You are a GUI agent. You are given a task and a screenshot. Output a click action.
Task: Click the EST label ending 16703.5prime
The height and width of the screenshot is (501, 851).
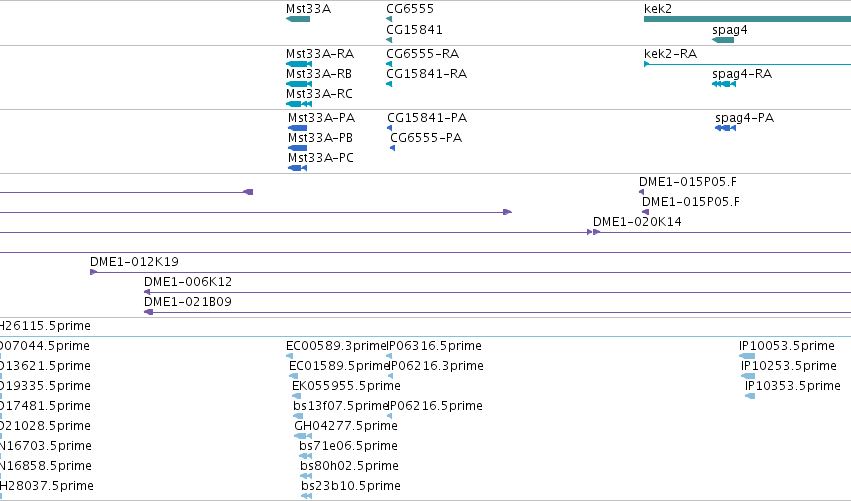click(46, 446)
